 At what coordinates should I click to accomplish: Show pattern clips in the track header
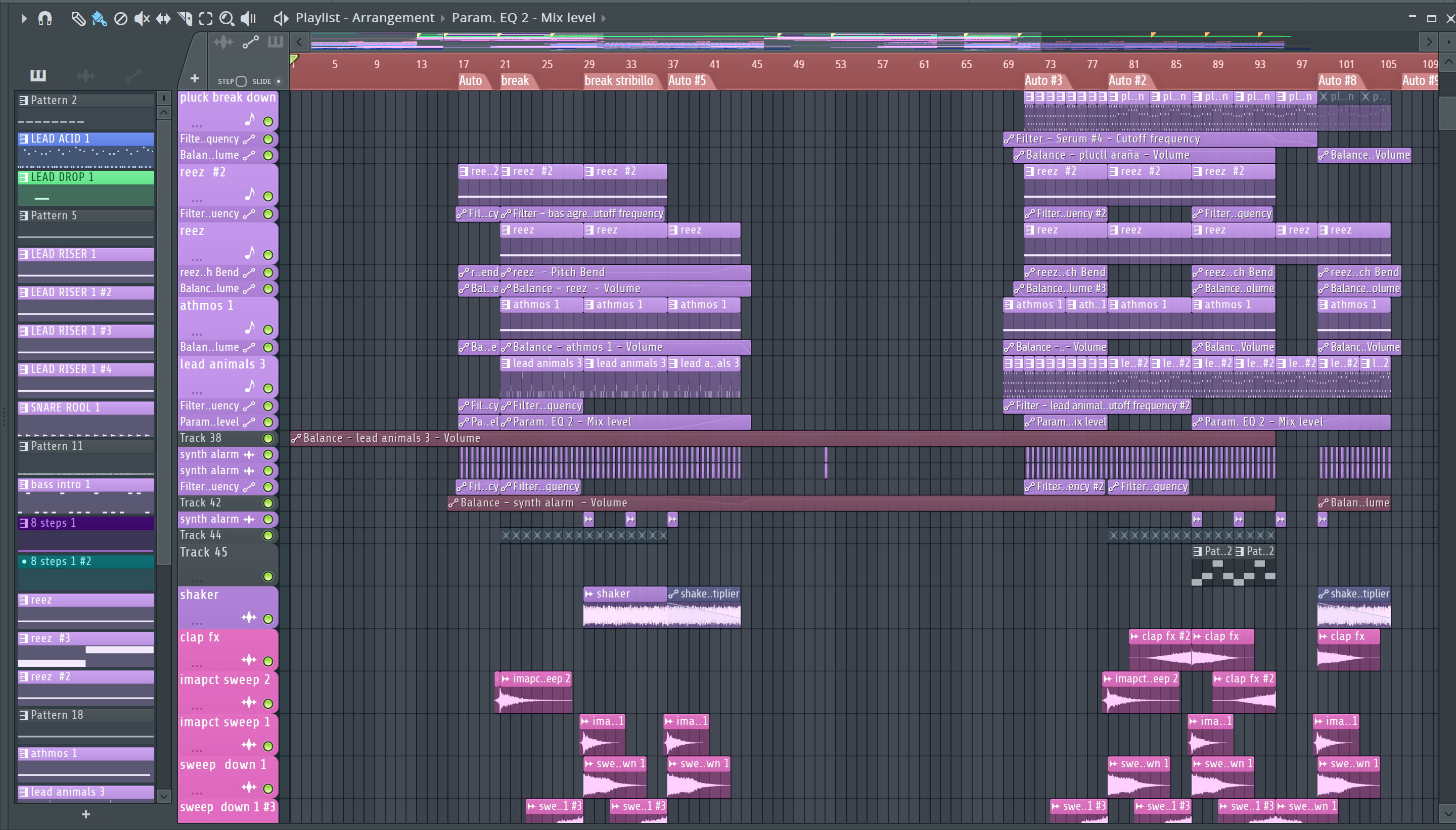(x=276, y=41)
